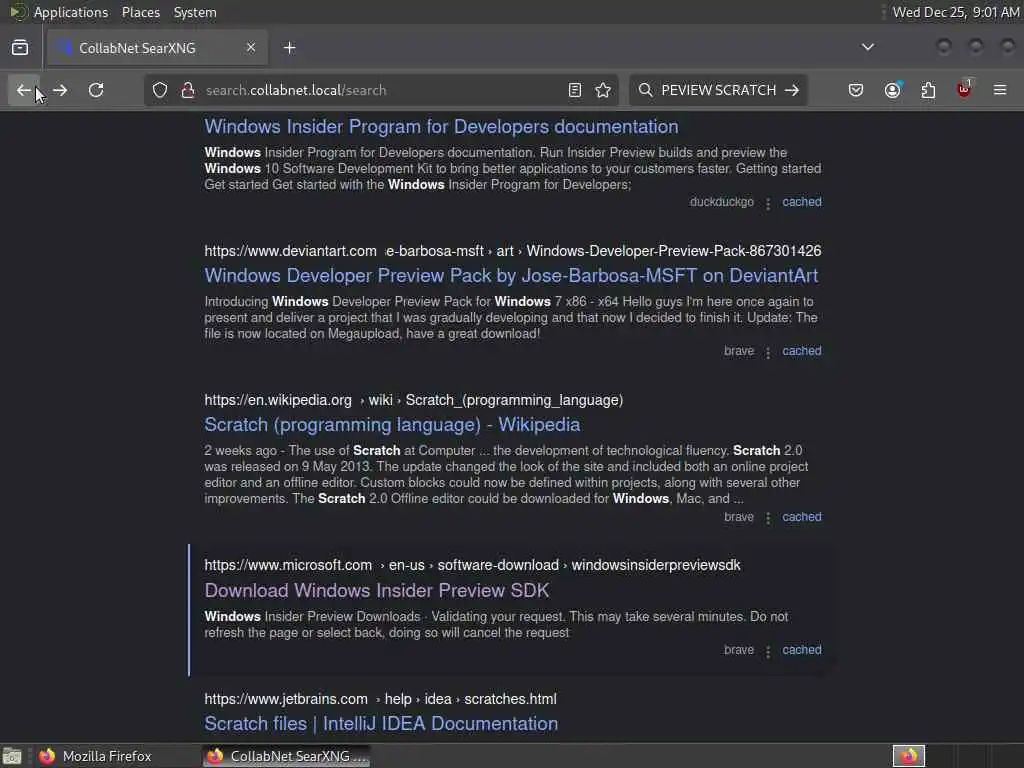Image resolution: width=1024 pixels, height=768 pixels.
Task: Click the workspace switcher Firefox thumbnail
Action: [x=909, y=756]
